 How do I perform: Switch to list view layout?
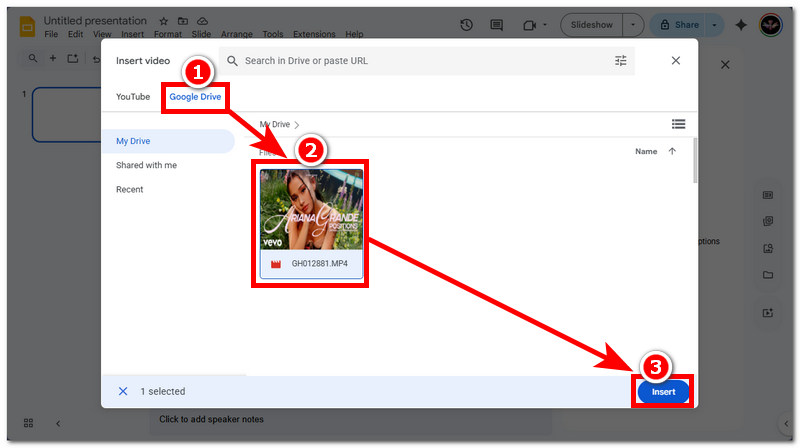coord(679,124)
